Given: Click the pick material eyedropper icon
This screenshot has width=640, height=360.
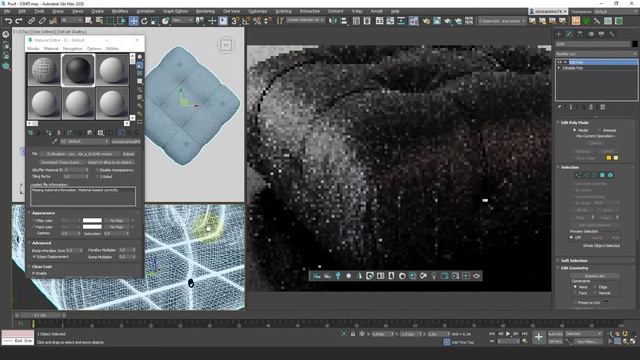Looking at the screenshot, I should pyautogui.click(x=54, y=142).
